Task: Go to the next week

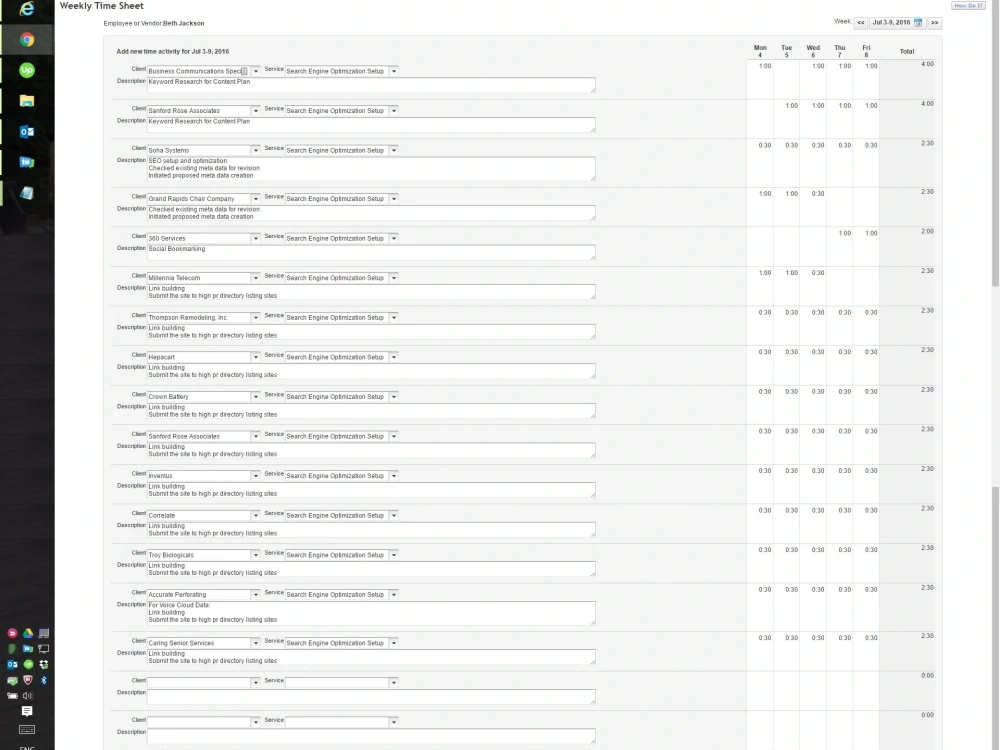Action: click(934, 22)
